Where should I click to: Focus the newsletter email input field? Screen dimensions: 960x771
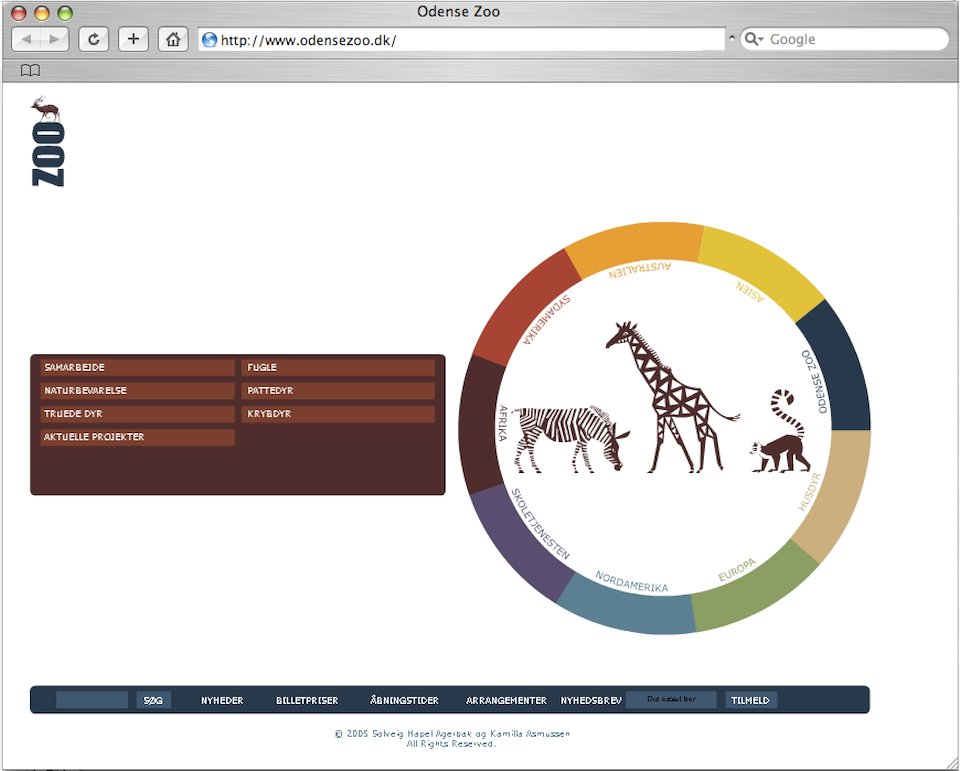click(671, 699)
